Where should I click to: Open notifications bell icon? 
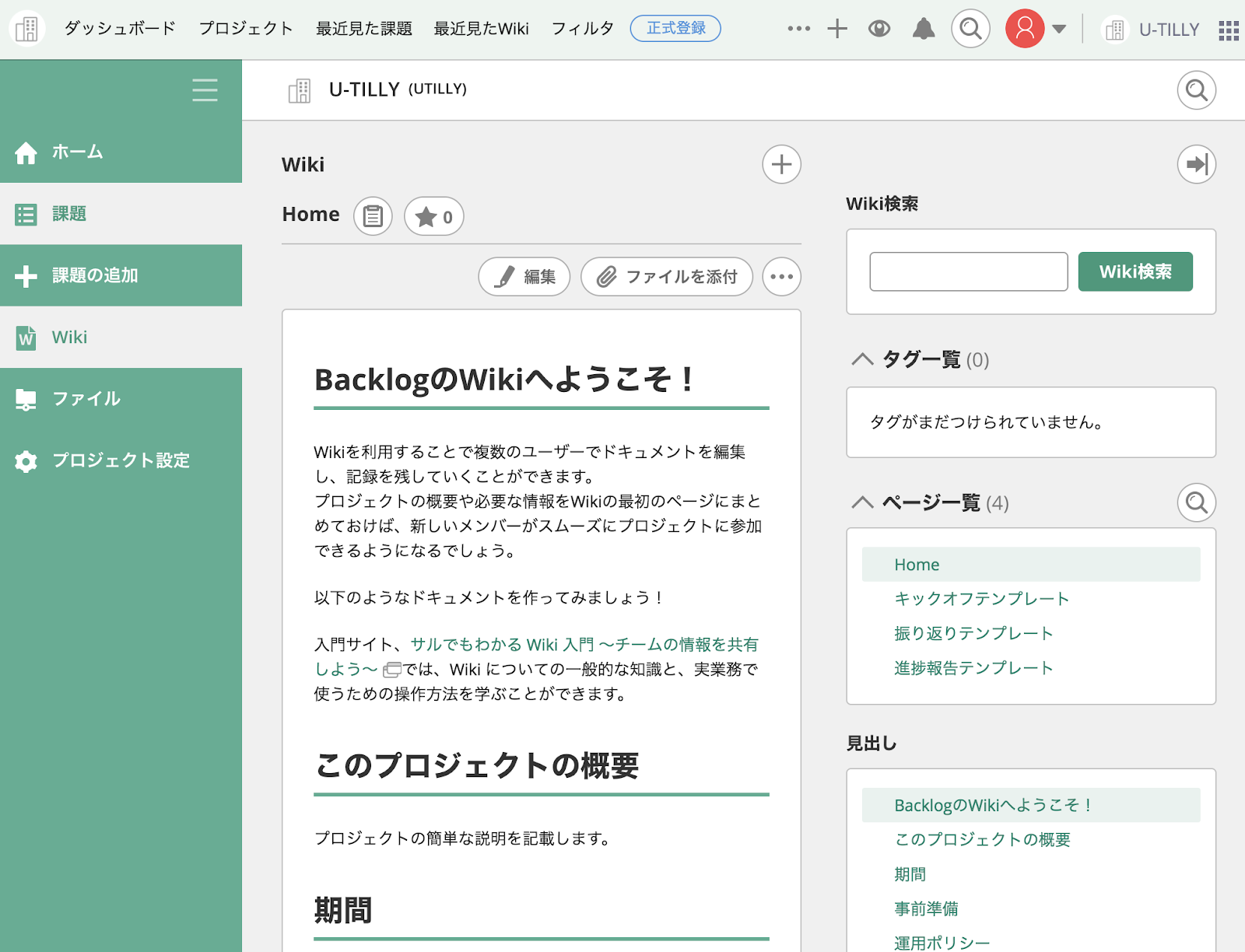click(924, 29)
